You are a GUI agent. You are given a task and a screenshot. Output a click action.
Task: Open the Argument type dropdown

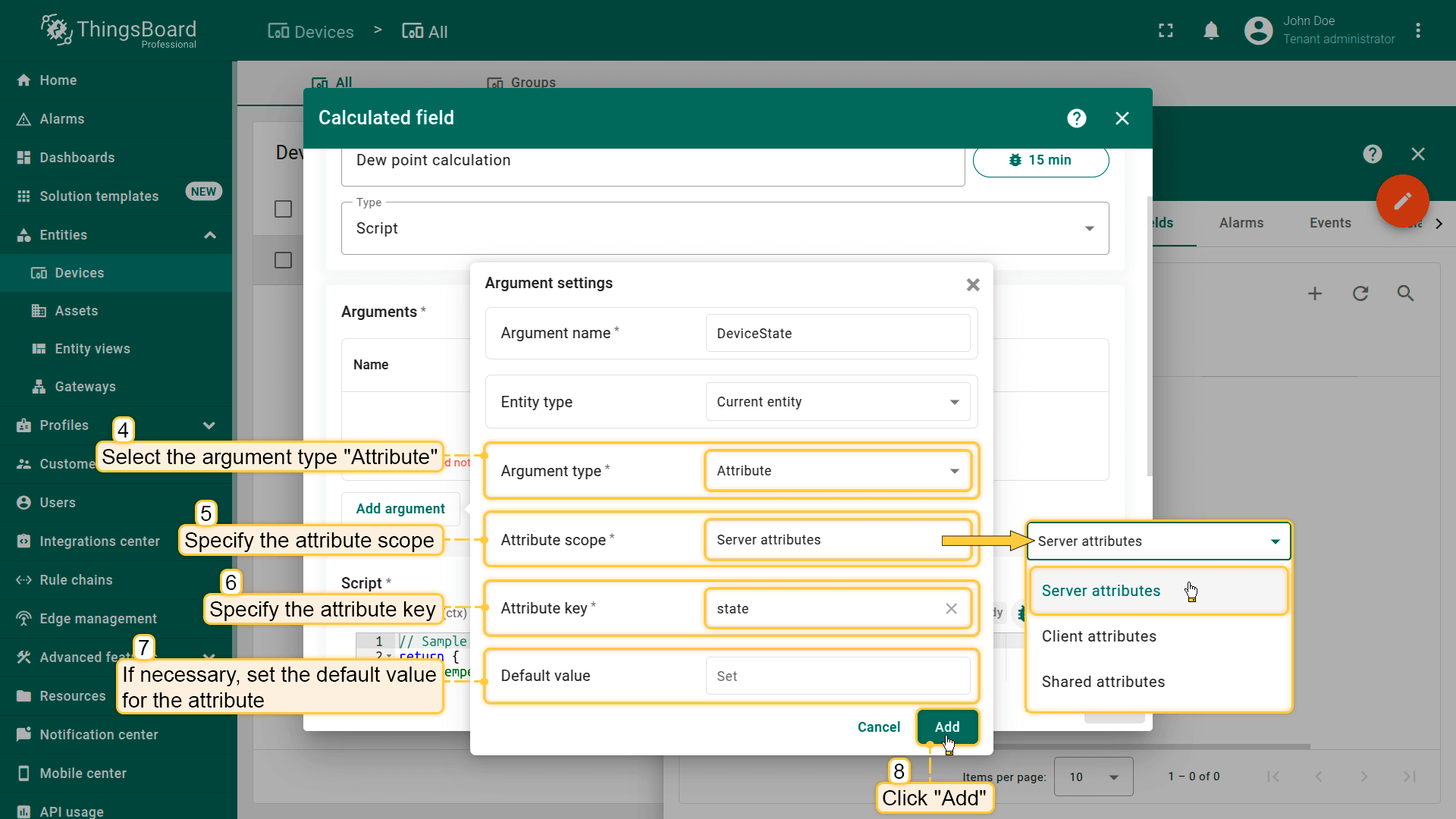point(837,471)
